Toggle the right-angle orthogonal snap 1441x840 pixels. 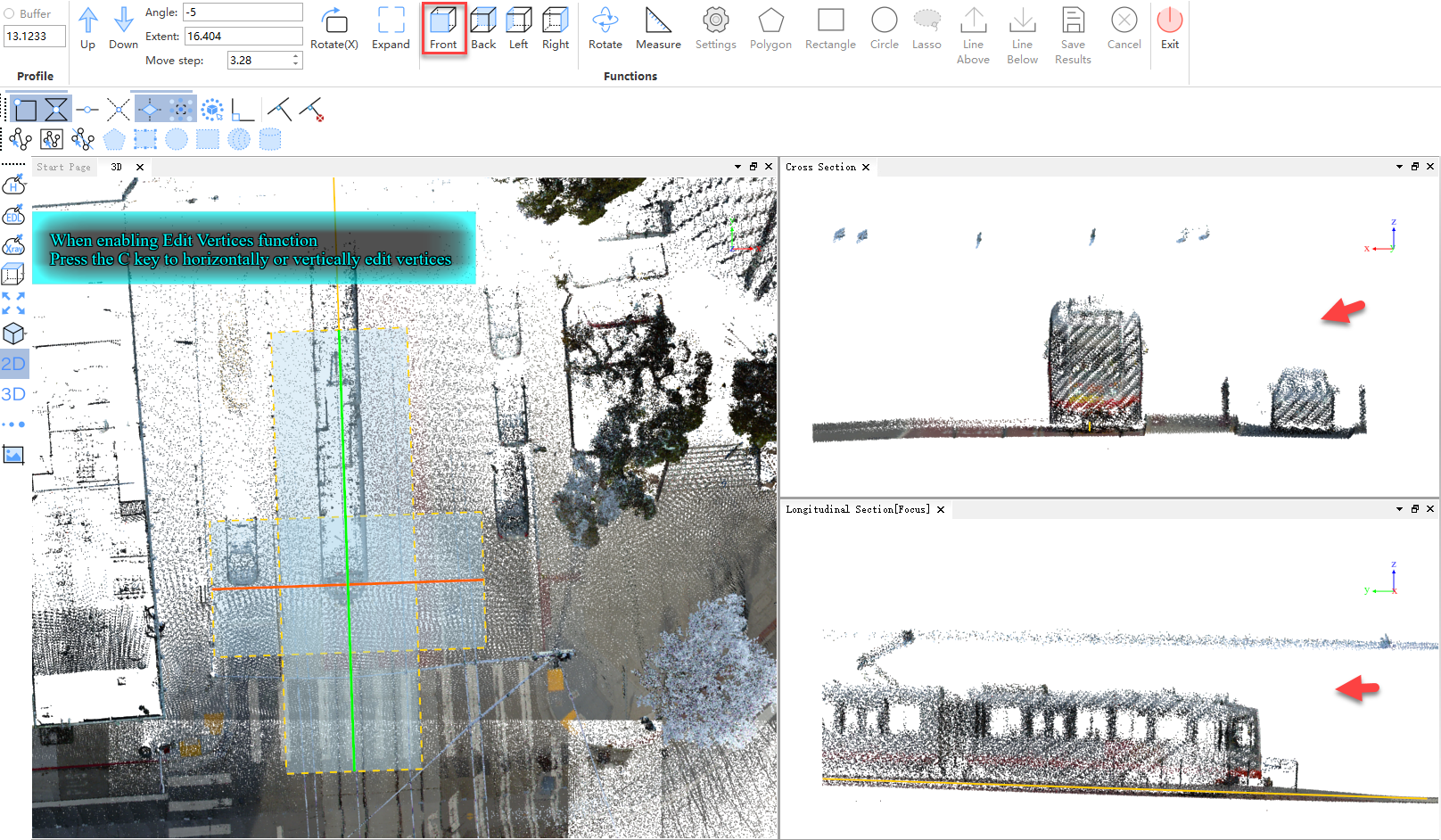tap(243, 110)
